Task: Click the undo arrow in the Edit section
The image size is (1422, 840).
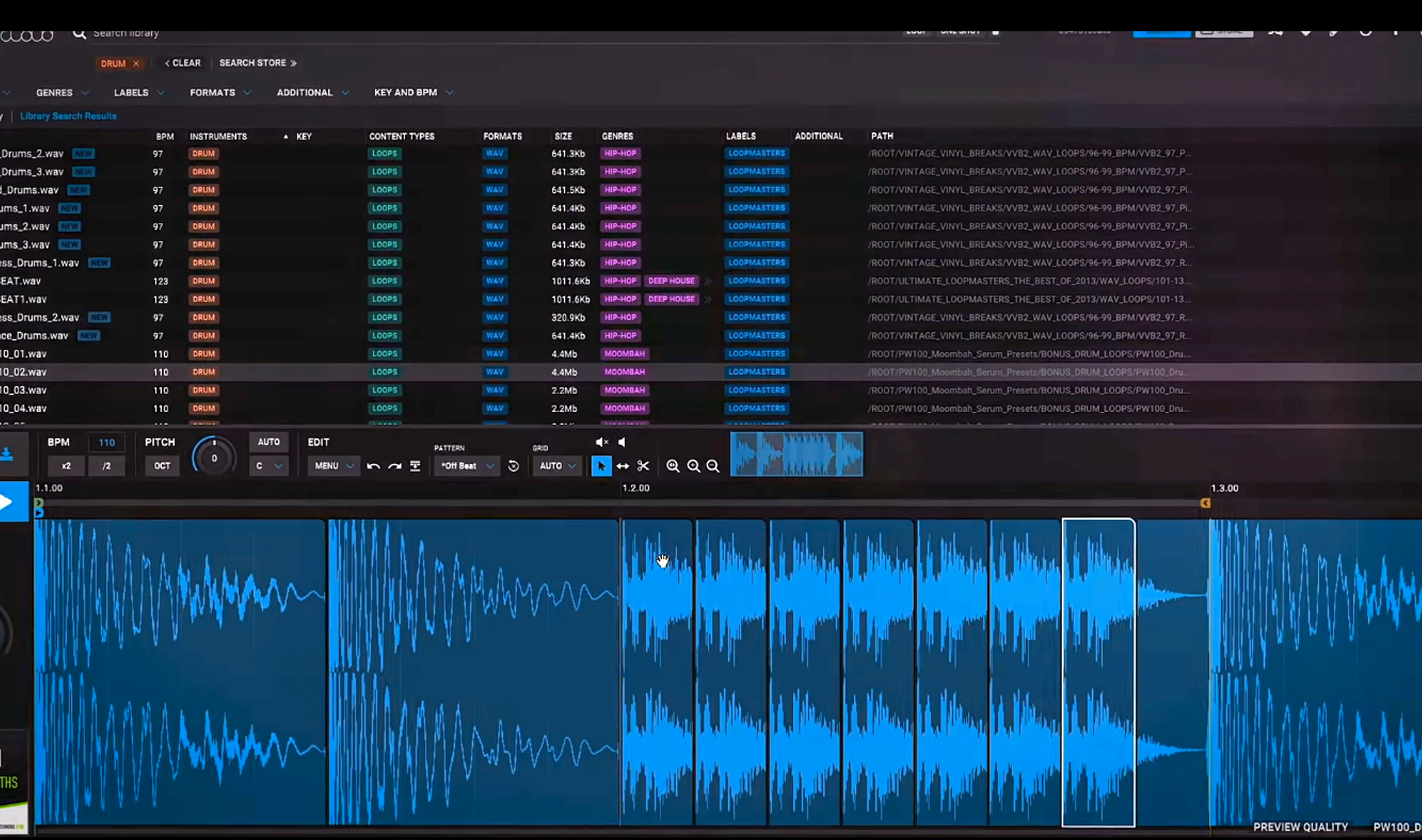Action: tap(374, 466)
